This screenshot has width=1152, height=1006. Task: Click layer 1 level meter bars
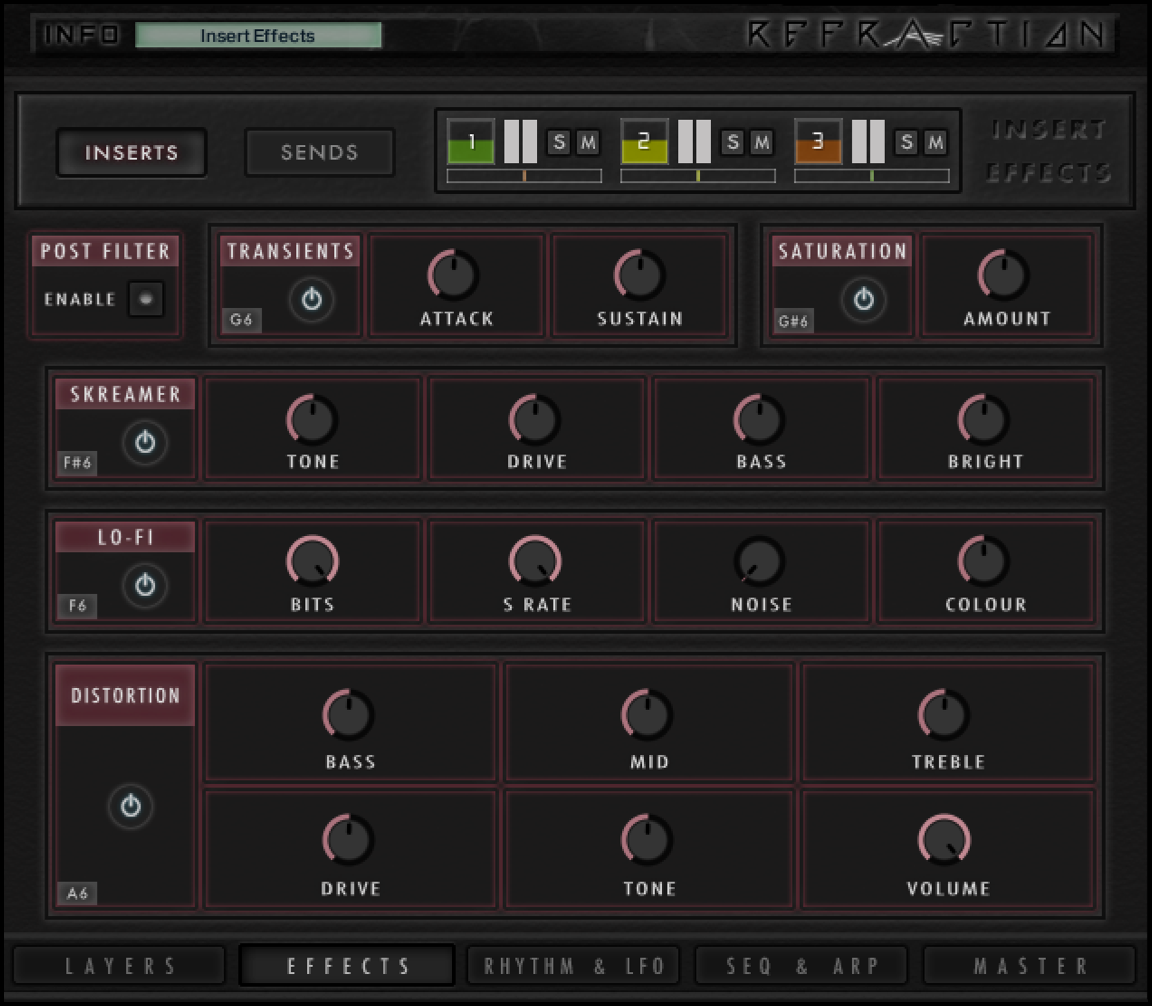click(521, 141)
